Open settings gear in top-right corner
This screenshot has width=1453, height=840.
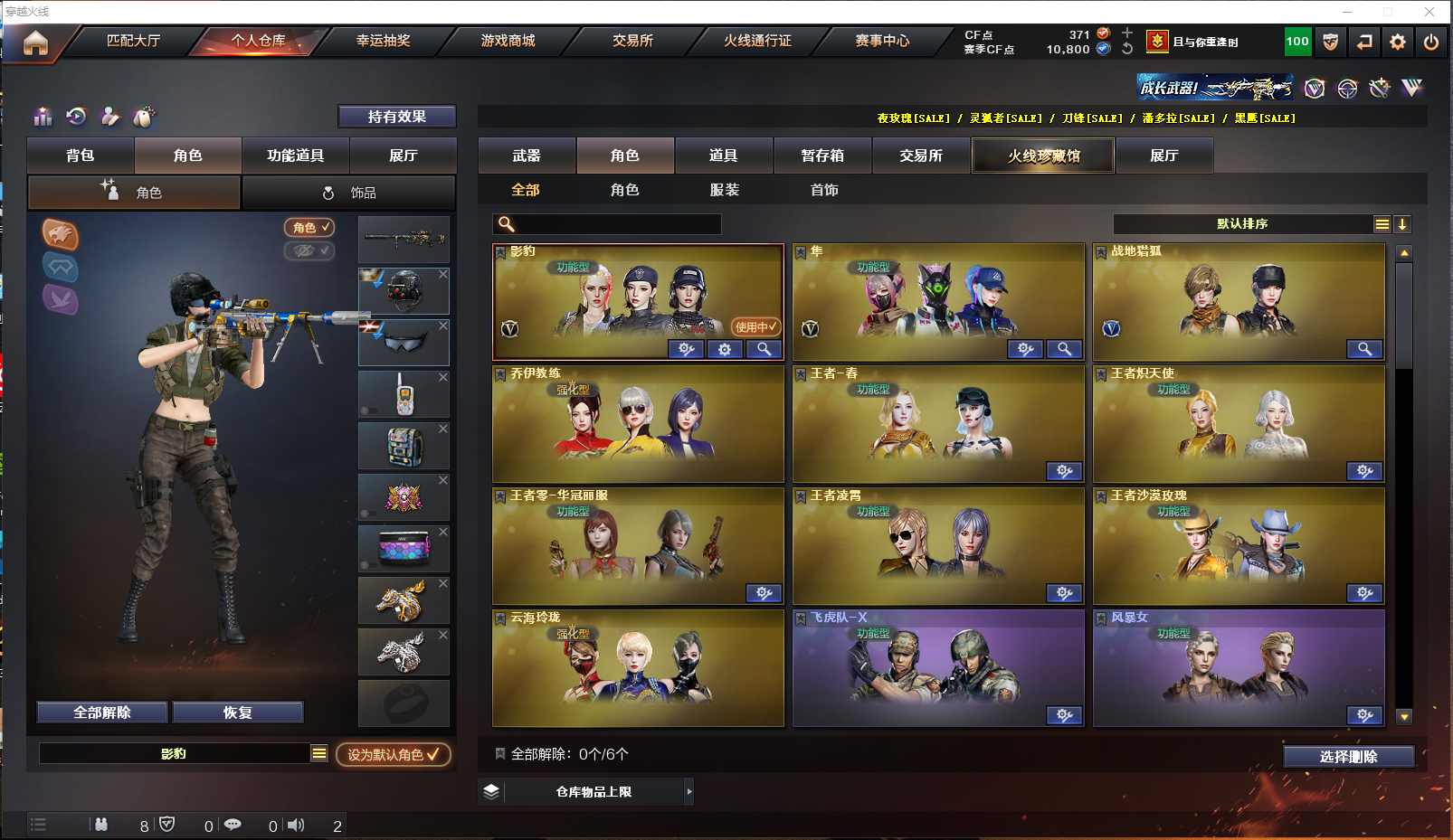1398,42
